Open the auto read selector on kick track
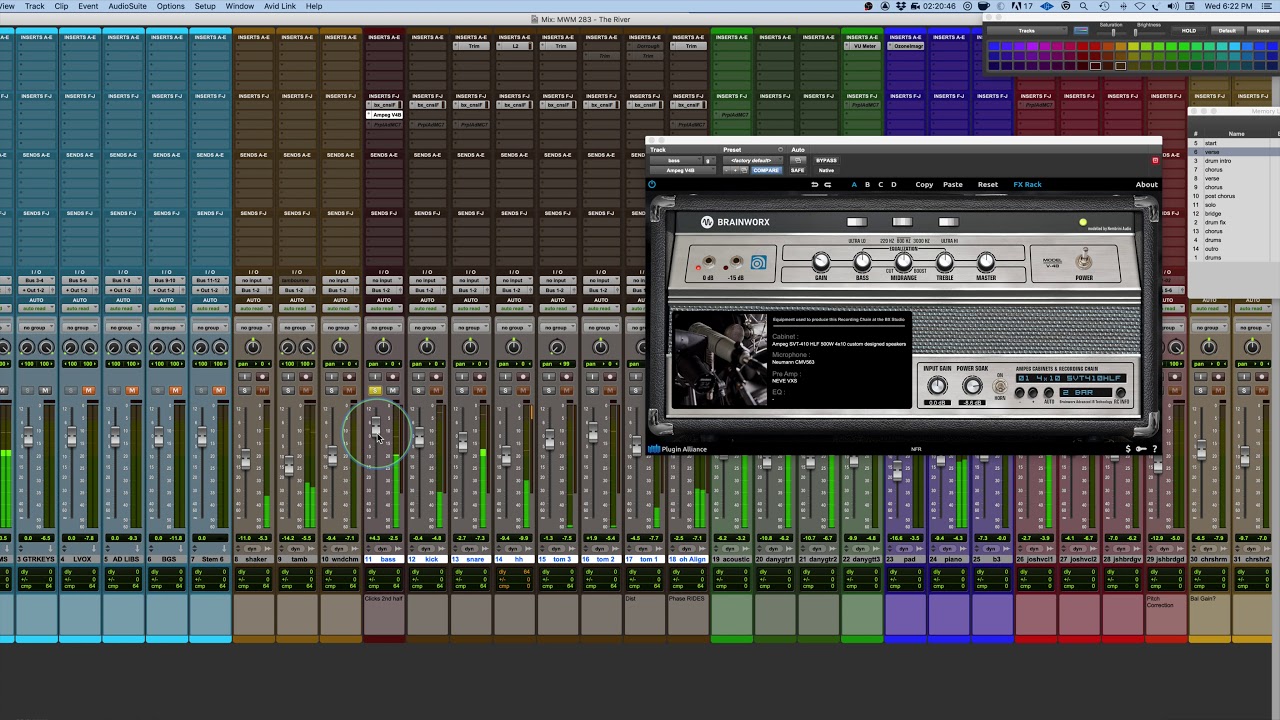Viewport: 1280px width, 720px height. pyautogui.click(x=427, y=308)
